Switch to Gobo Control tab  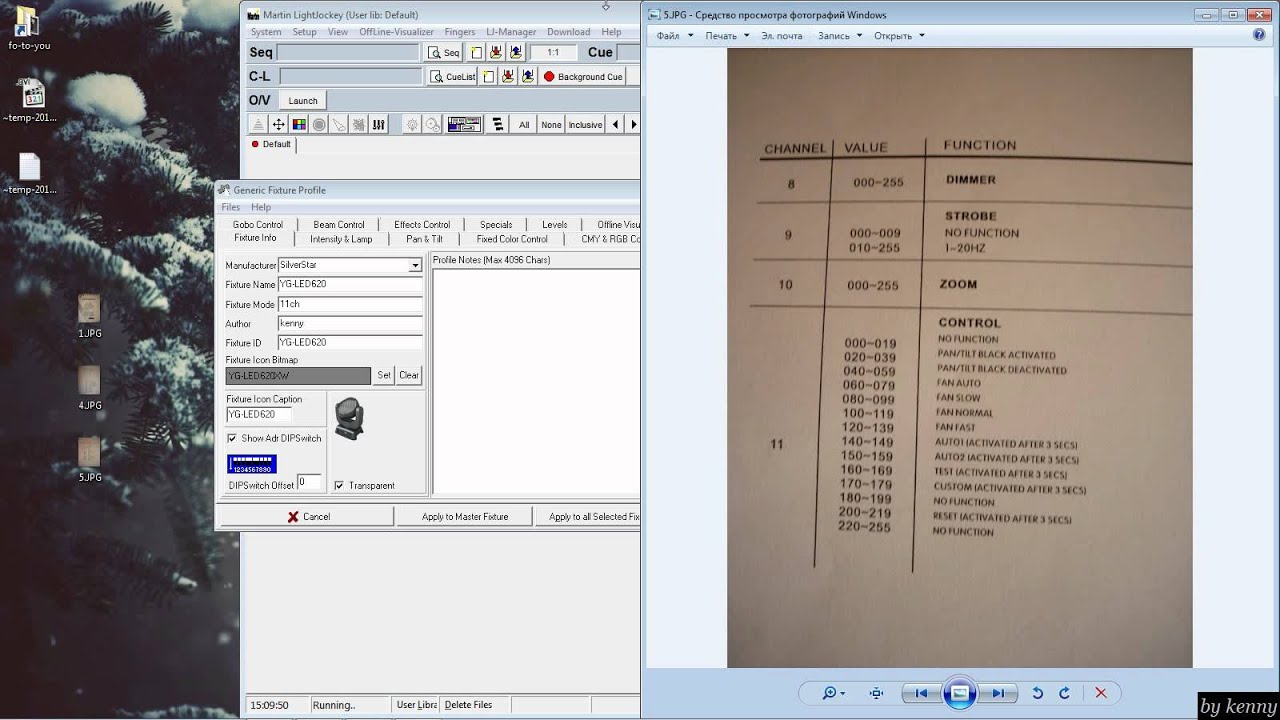[258, 225]
